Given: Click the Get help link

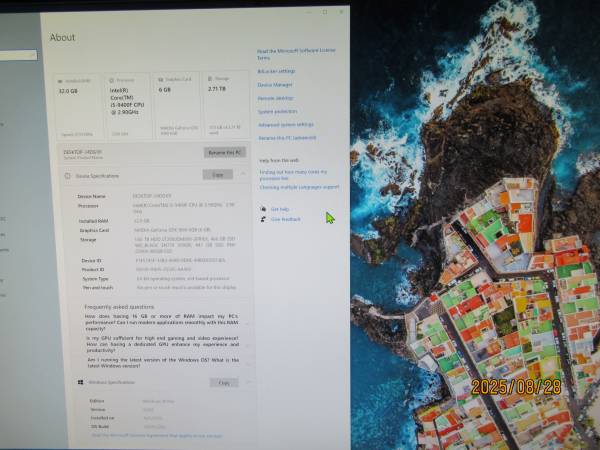Looking at the screenshot, I should pyautogui.click(x=280, y=209).
